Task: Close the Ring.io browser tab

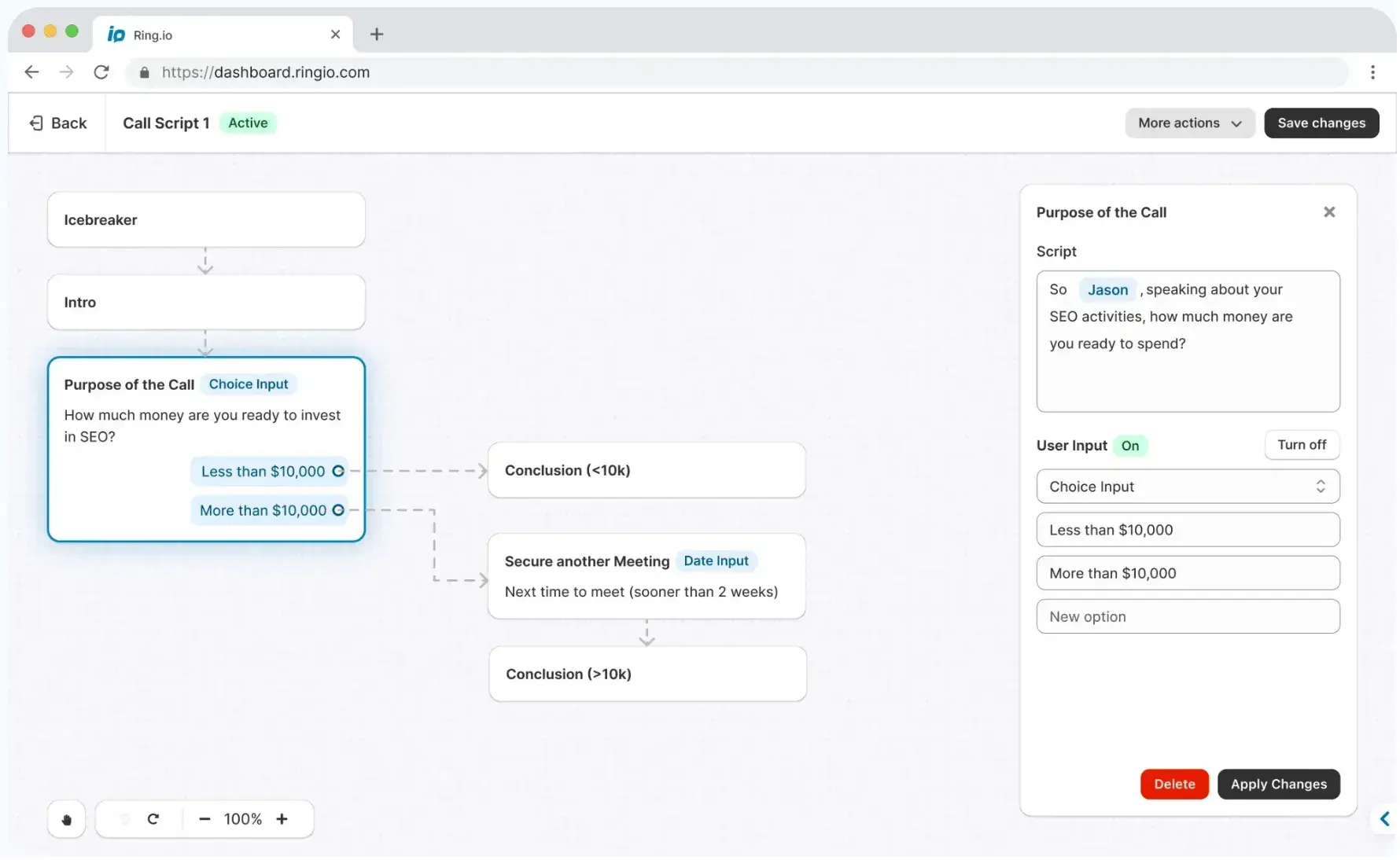Action: coord(336,35)
